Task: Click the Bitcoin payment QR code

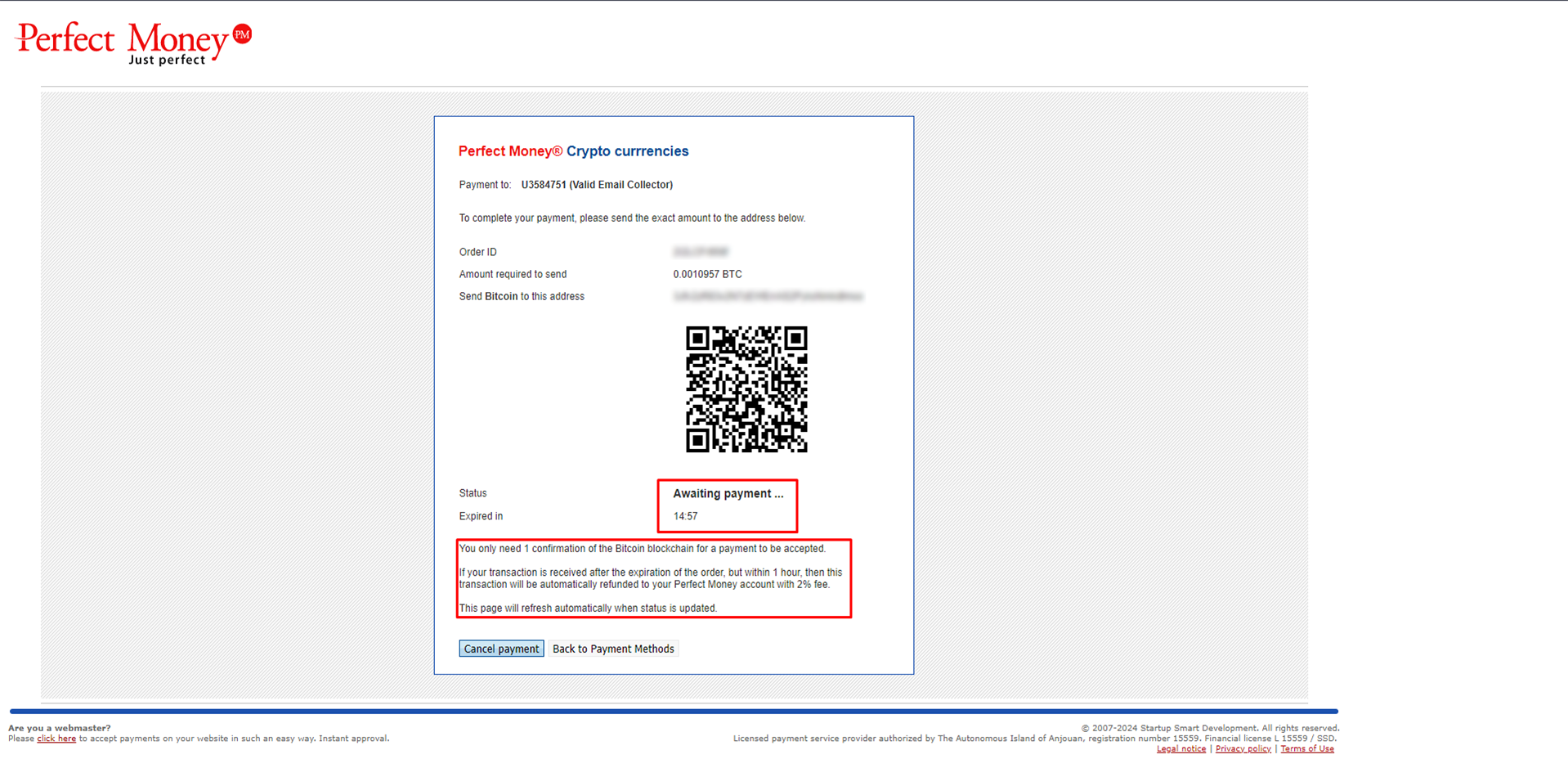Action: click(746, 389)
